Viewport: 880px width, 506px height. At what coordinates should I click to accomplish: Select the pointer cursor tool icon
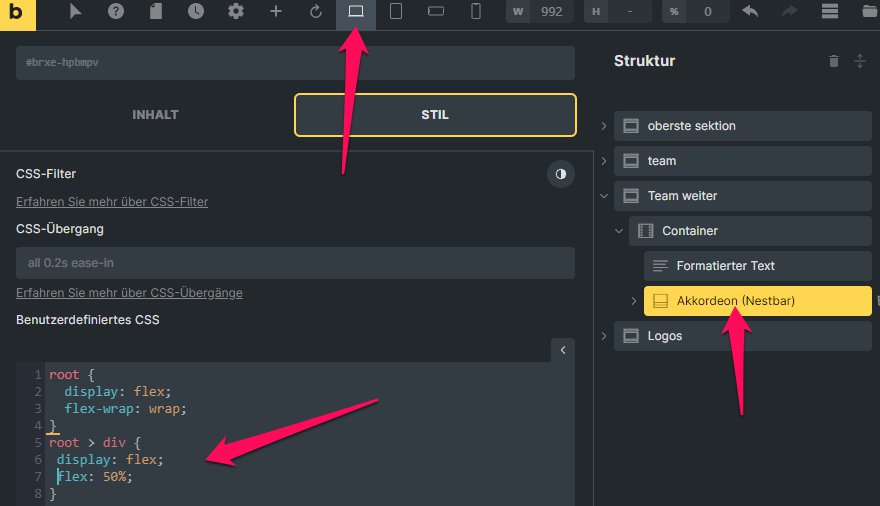75,11
